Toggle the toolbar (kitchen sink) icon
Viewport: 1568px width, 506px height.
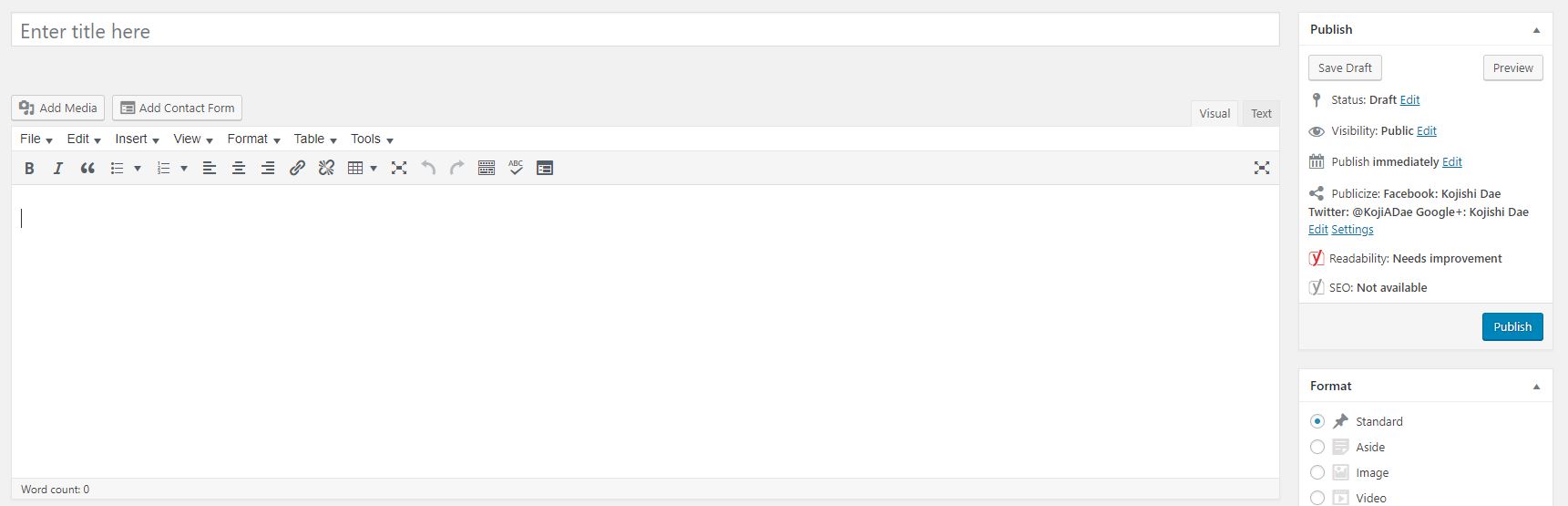click(x=487, y=168)
